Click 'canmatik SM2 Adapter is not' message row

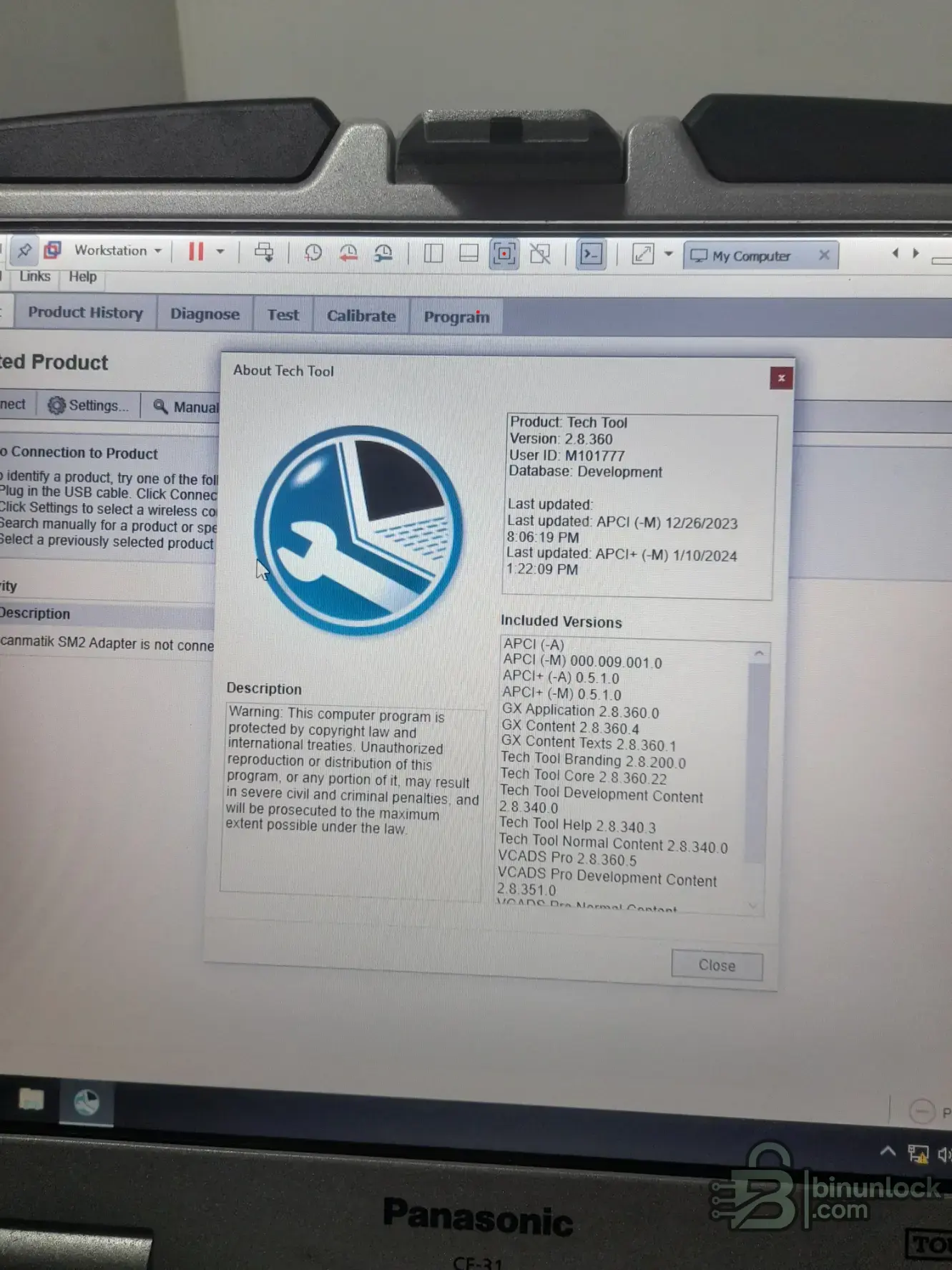click(x=107, y=643)
